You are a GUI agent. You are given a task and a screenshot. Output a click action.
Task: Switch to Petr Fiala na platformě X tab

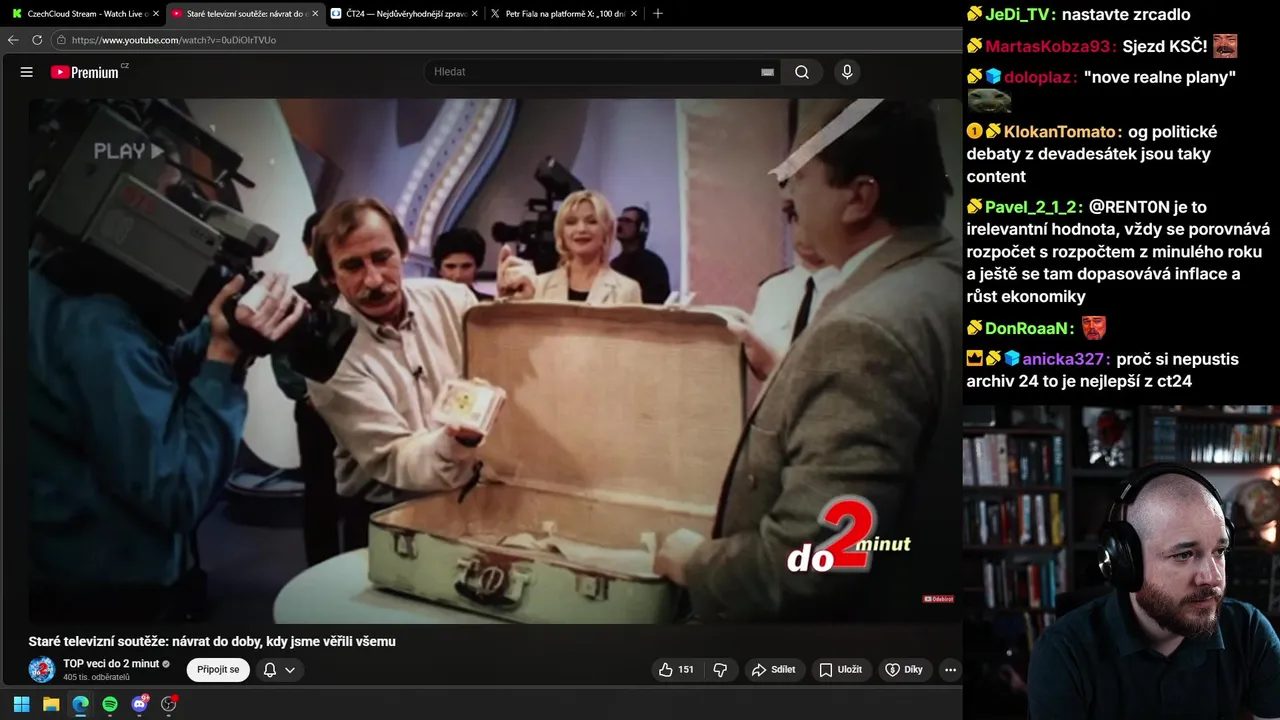click(x=562, y=14)
